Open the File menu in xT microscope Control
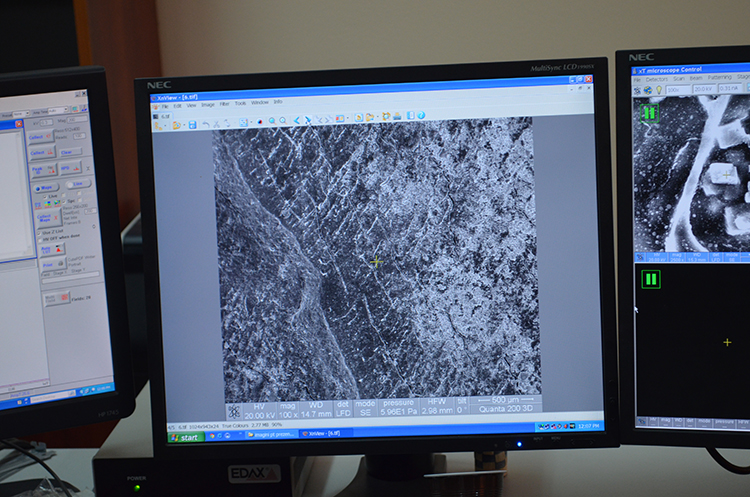Image resolution: width=750 pixels, height=497 pixels. [637, 80]
